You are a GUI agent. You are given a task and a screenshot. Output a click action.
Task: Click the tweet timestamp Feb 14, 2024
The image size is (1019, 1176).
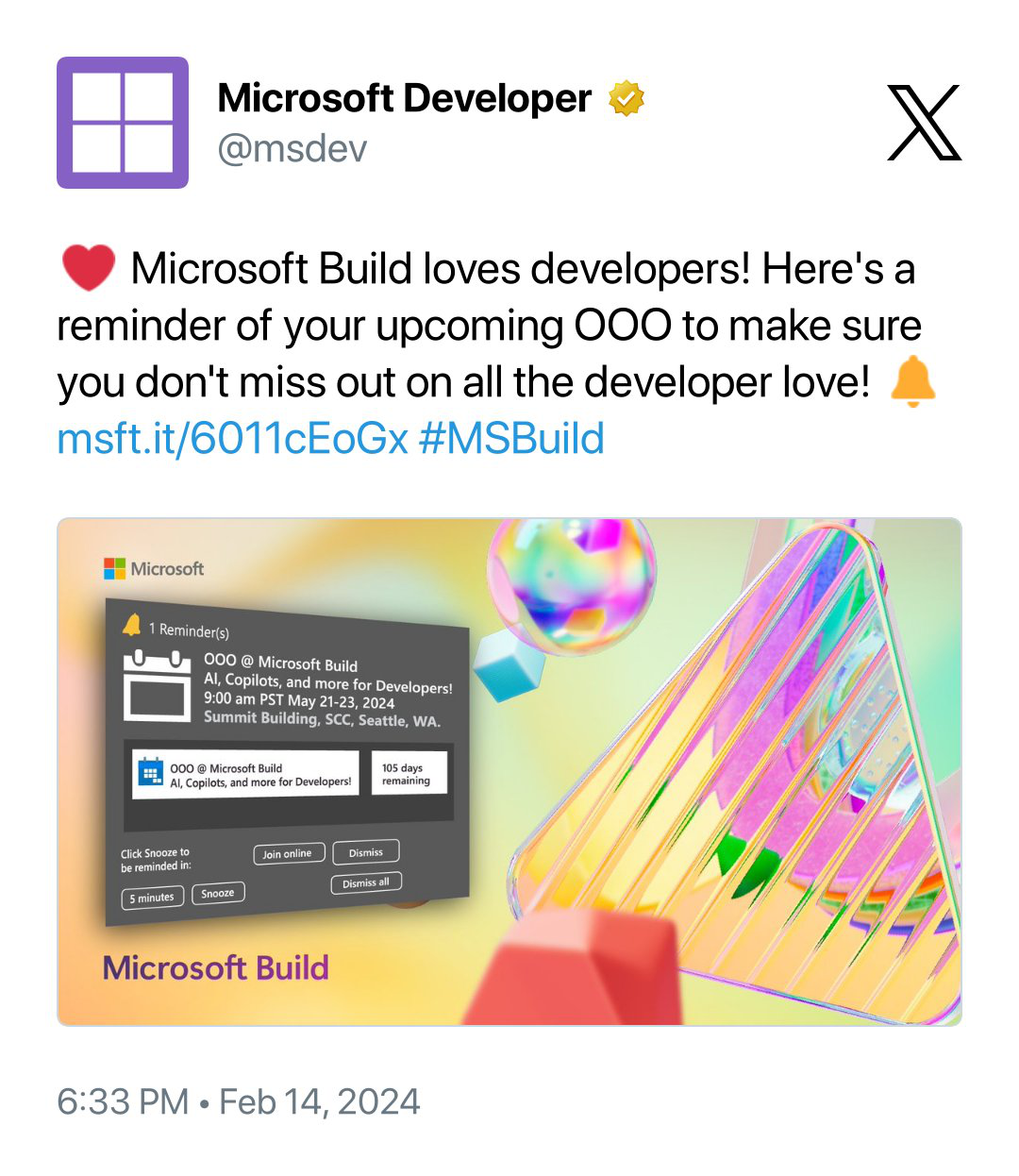320,1101
